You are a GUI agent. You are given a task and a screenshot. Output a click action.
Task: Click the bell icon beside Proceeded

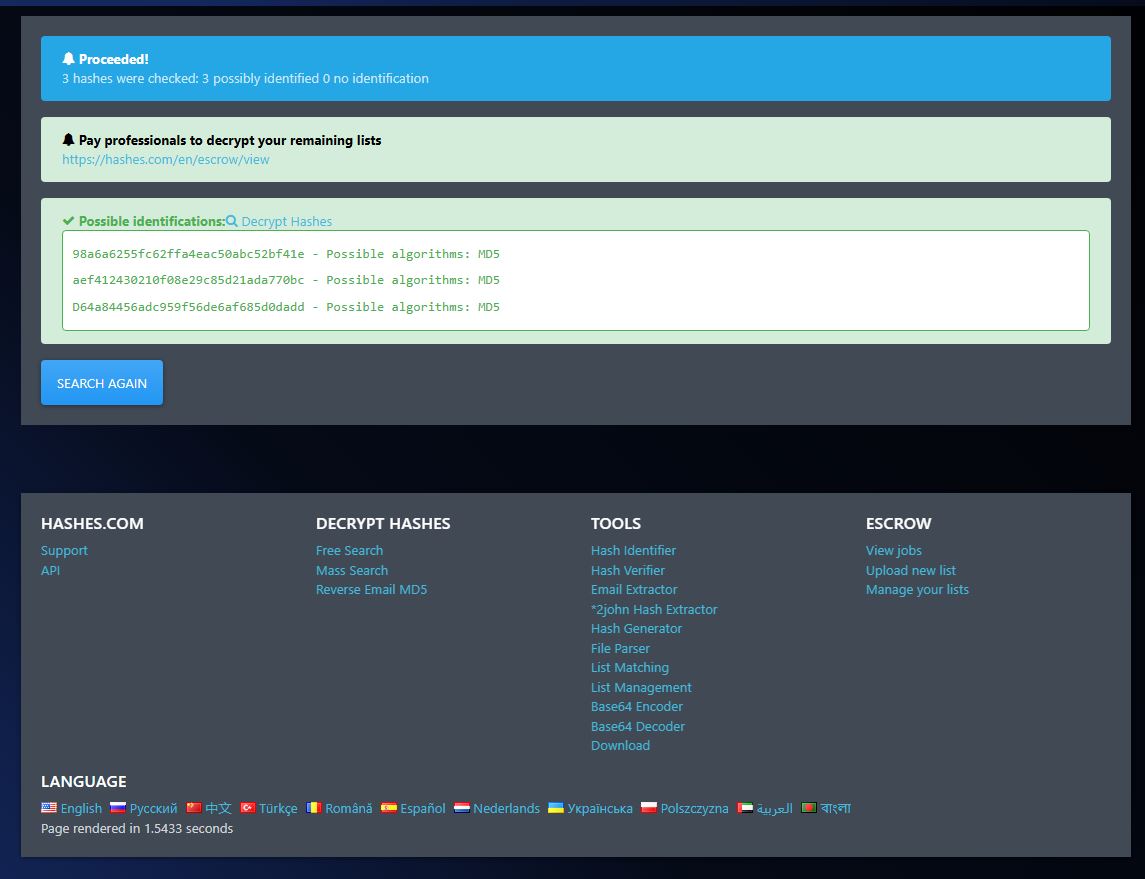point(68,58)
